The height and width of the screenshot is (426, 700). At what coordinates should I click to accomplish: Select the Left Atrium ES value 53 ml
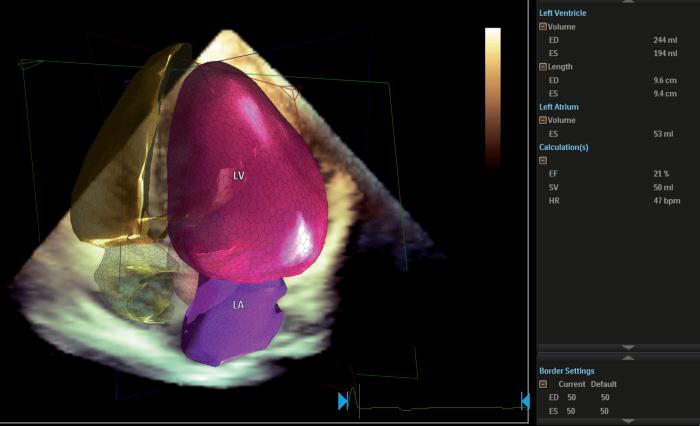pyautogui.click(x=663, y=134)
